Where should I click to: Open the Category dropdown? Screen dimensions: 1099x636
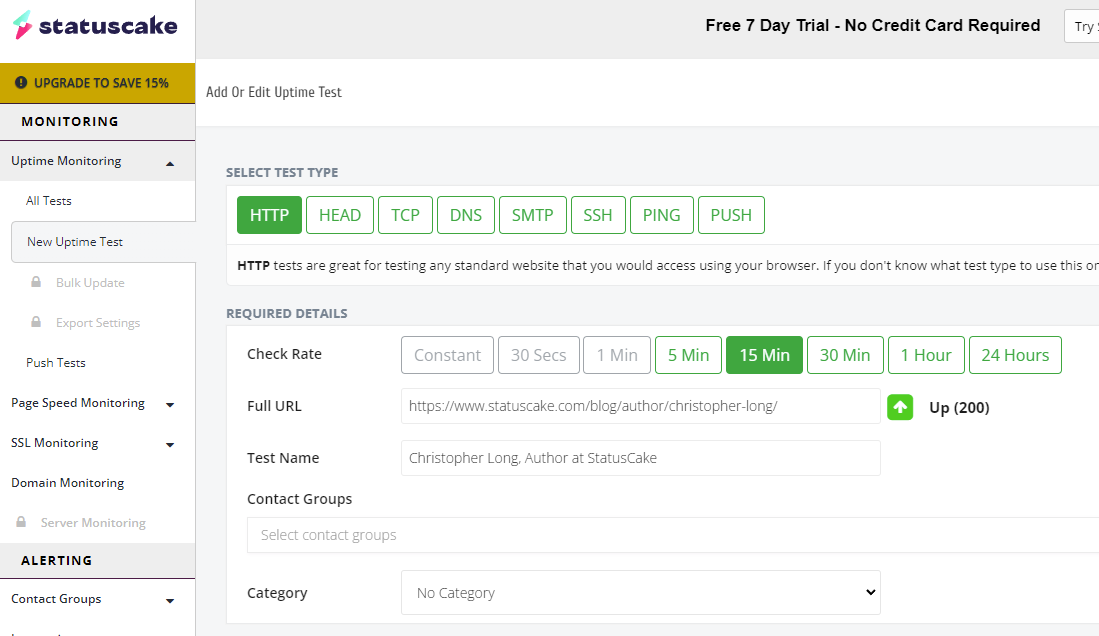click(641, 593)
